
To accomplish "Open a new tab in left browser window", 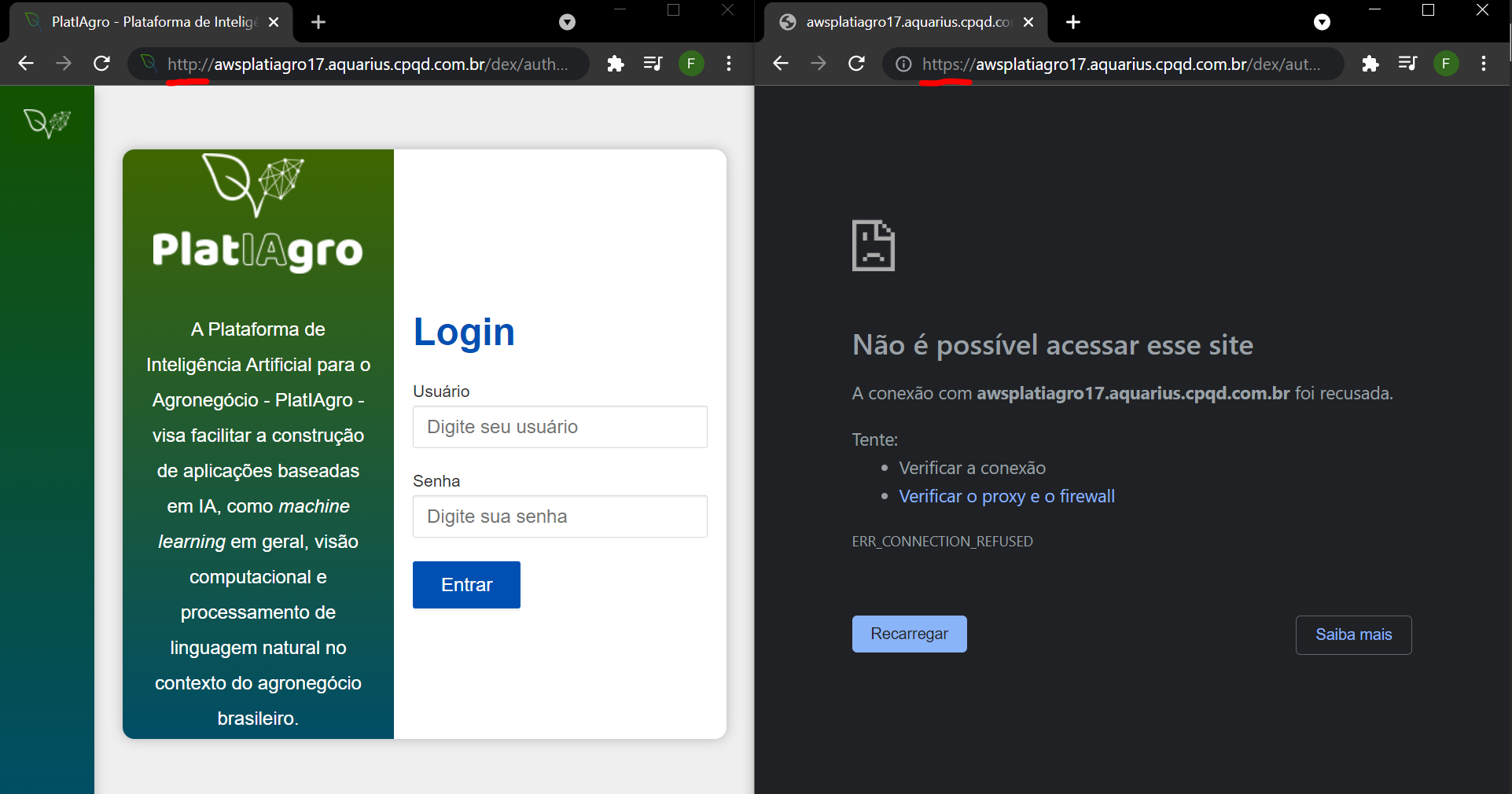I will click(318, 22).
